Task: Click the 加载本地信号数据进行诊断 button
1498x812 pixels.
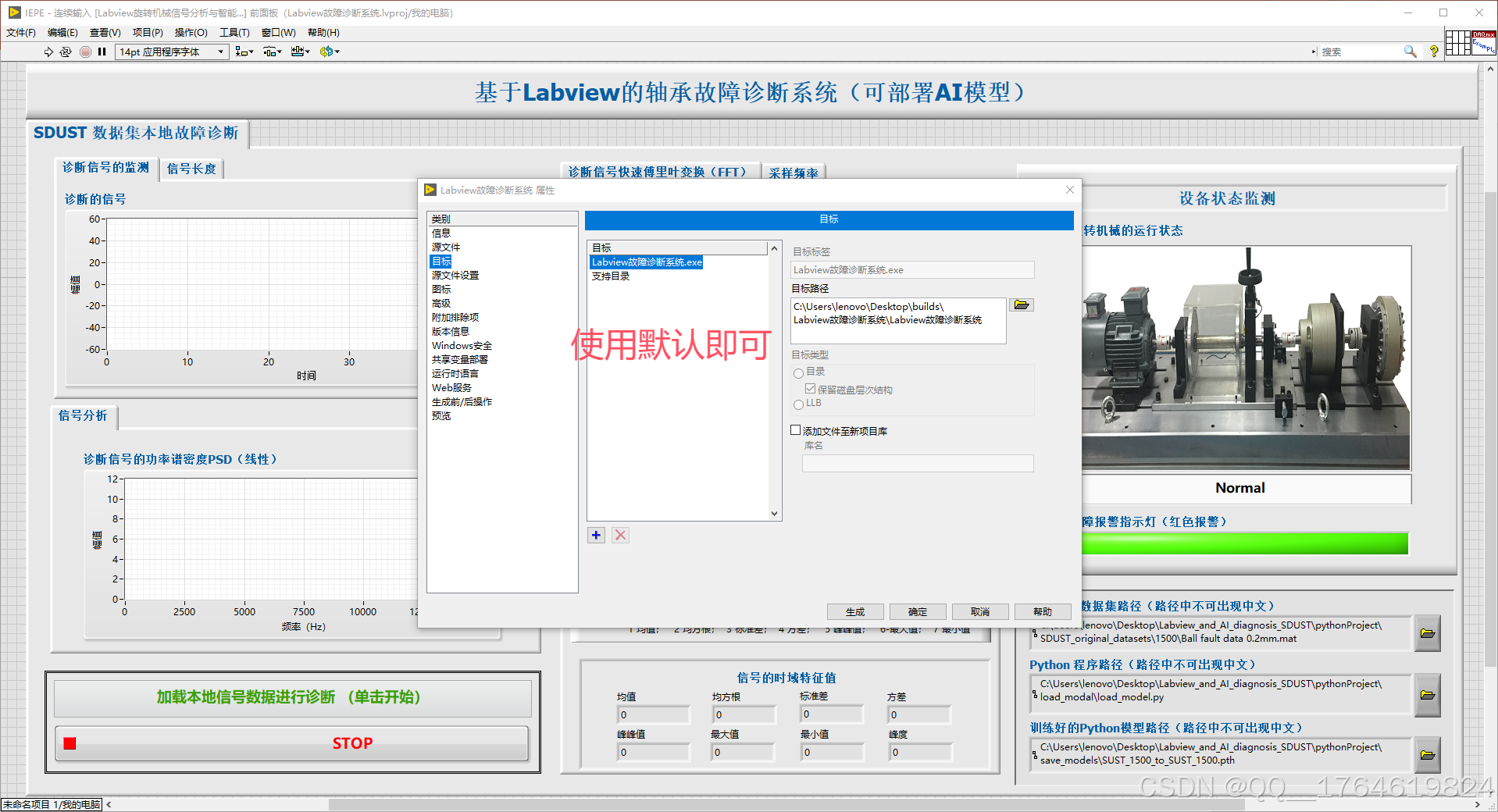Action: 292,697
